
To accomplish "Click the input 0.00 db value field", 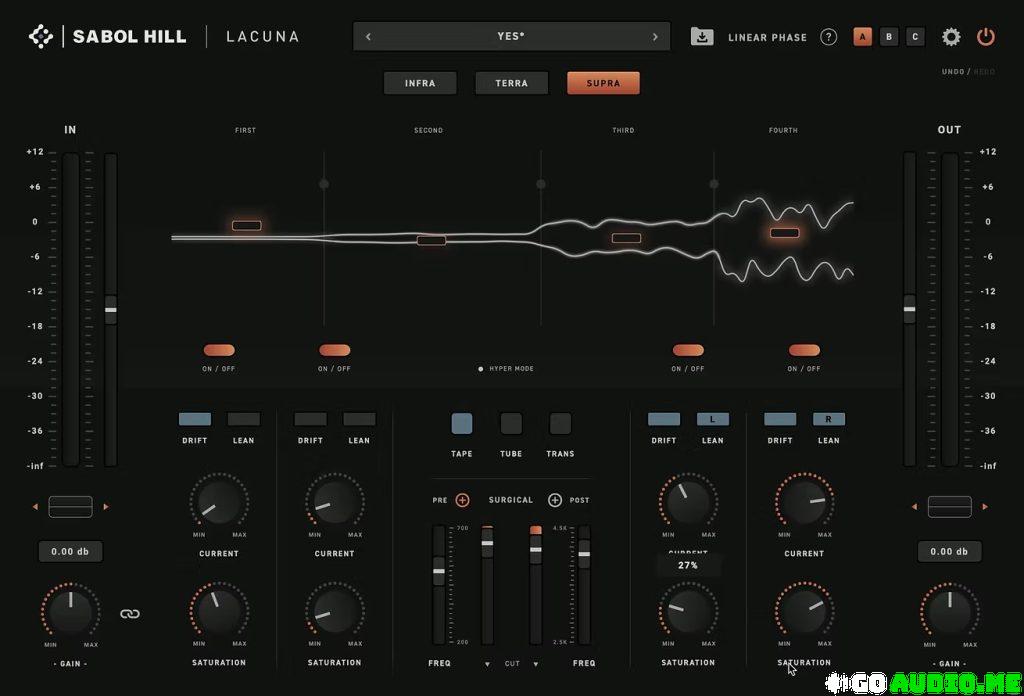I will tap(70, 552).
